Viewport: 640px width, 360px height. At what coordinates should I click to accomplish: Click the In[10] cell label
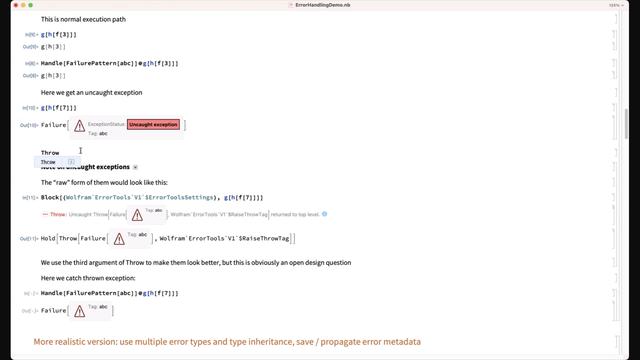[30, 108]
